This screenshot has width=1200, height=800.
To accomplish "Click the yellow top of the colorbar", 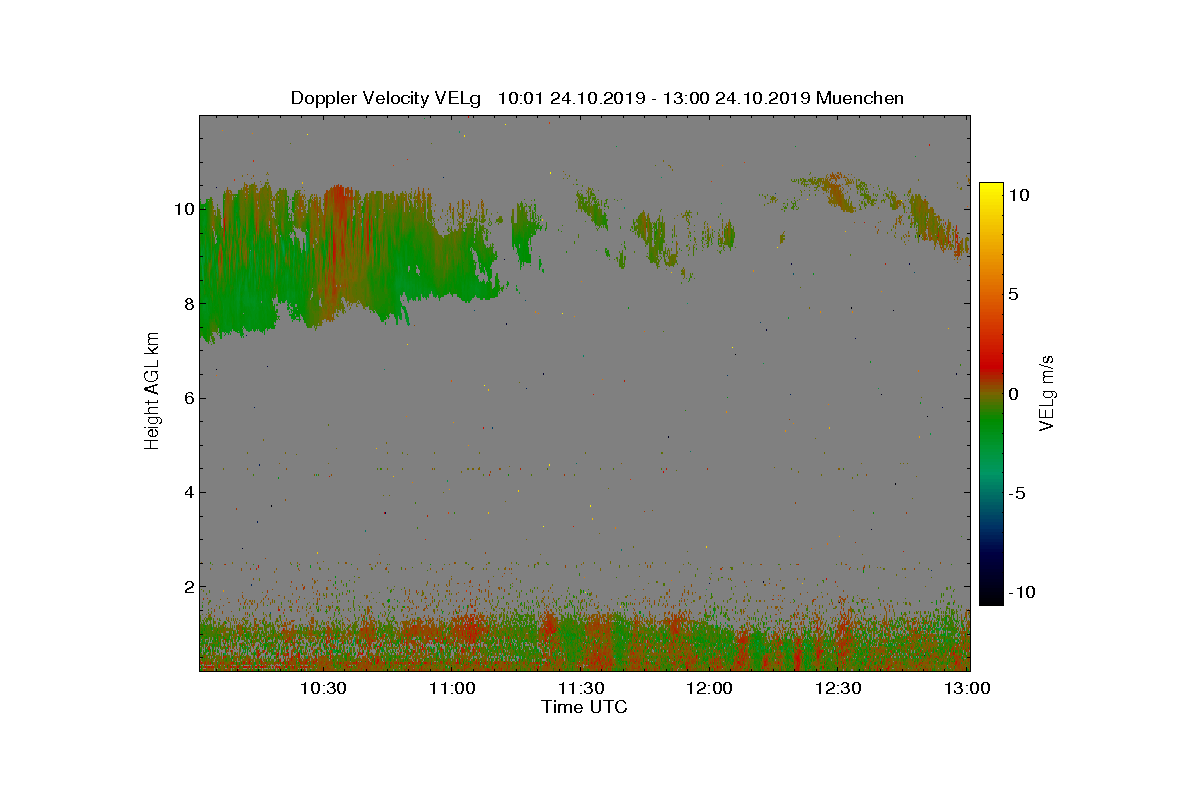I will [x=991, y=192].
